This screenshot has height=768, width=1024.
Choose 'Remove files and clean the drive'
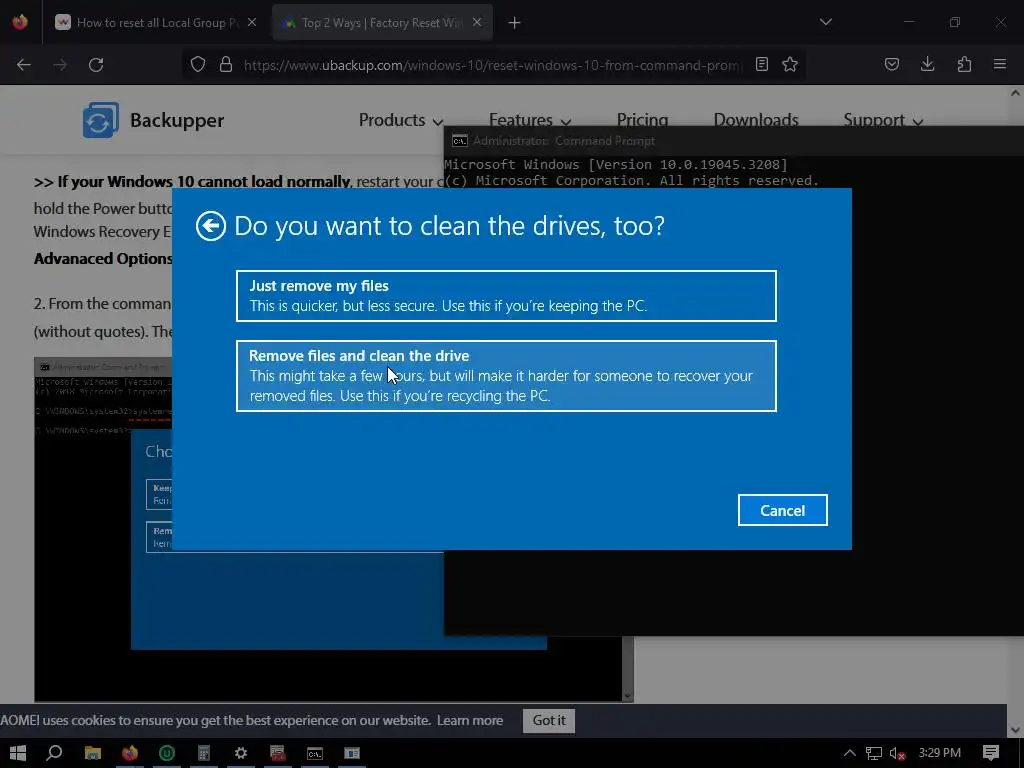point(506,376)
